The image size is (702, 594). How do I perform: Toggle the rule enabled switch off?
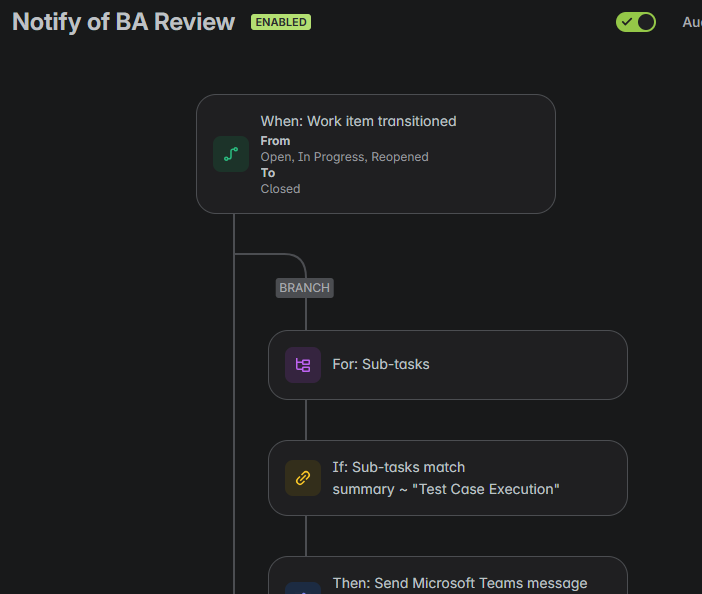pos(636,22)
